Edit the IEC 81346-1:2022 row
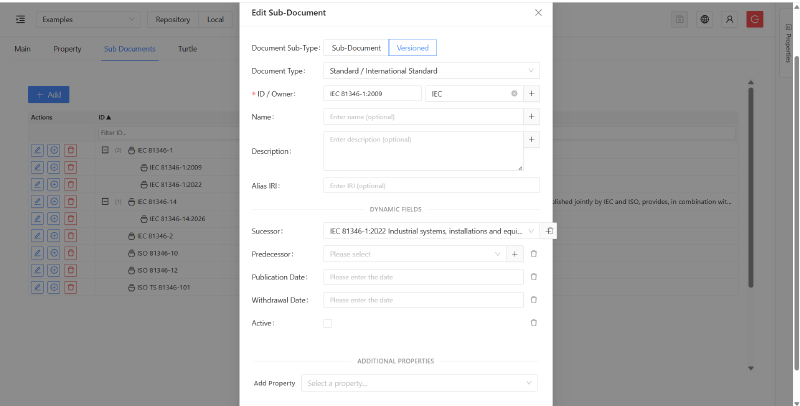Viewport: 800px width, 406px height. pos(37,185)
